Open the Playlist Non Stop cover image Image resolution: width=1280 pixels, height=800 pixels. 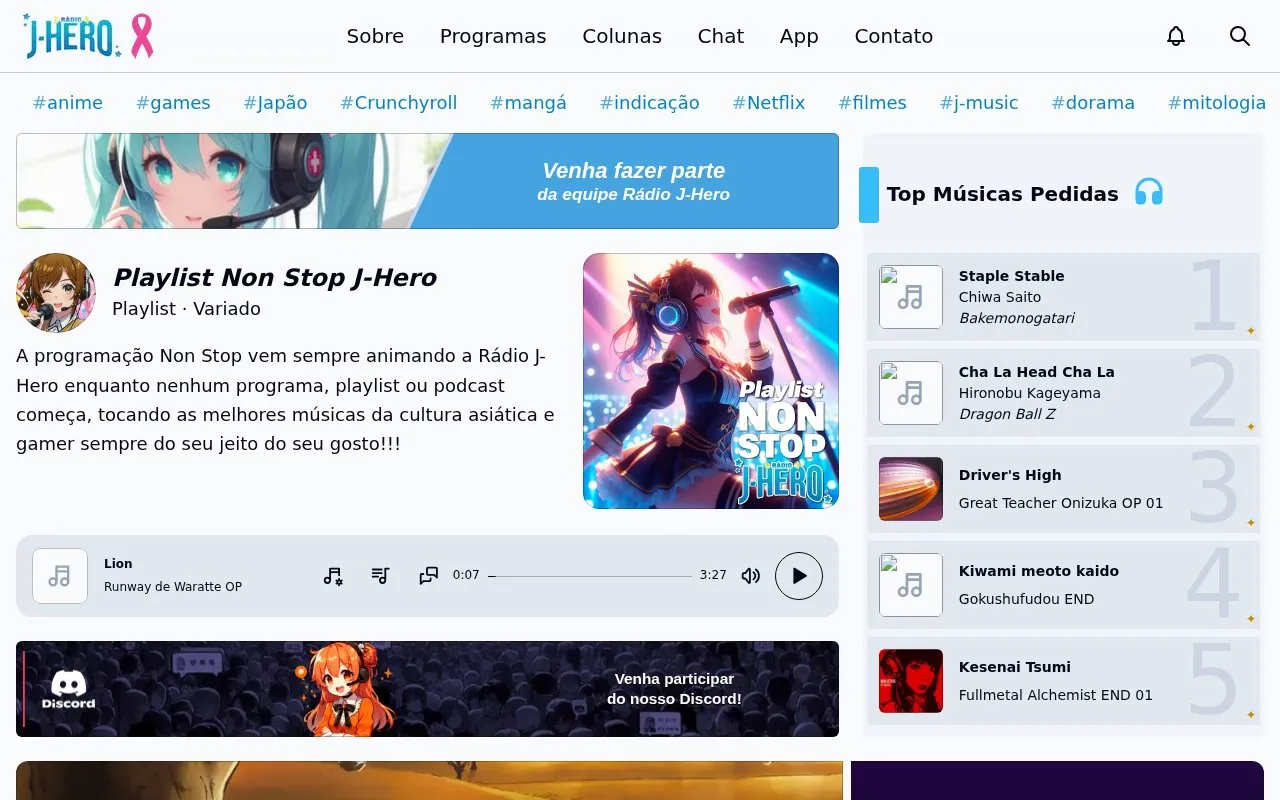711,381
